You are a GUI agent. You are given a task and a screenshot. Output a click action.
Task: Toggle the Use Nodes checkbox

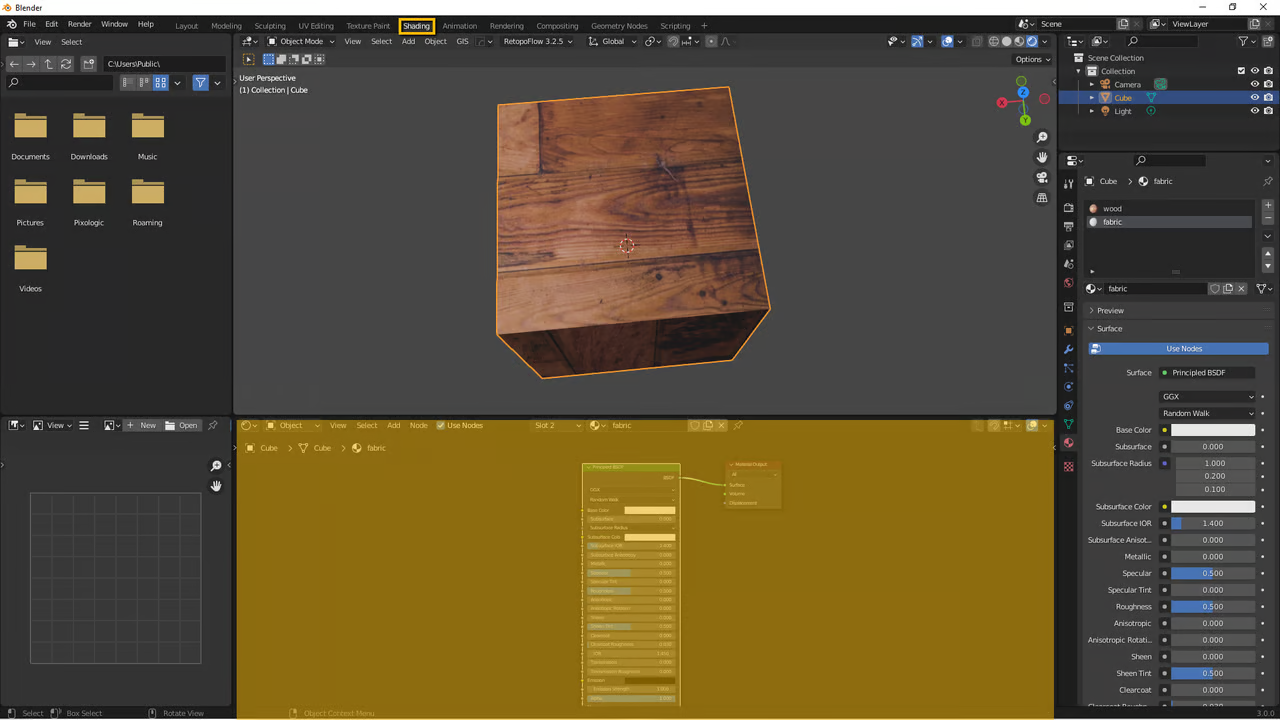(x=441, y=426)
